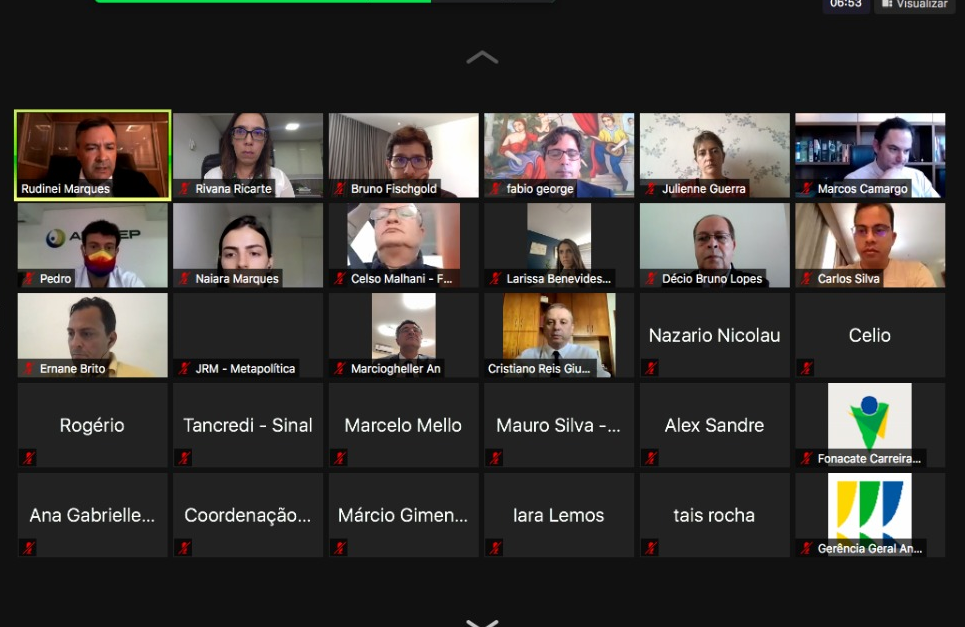965x627 pixels.
Task: Click the muted mic icon on Nazario Nicolau's tile
Action: tap(651, 368)
